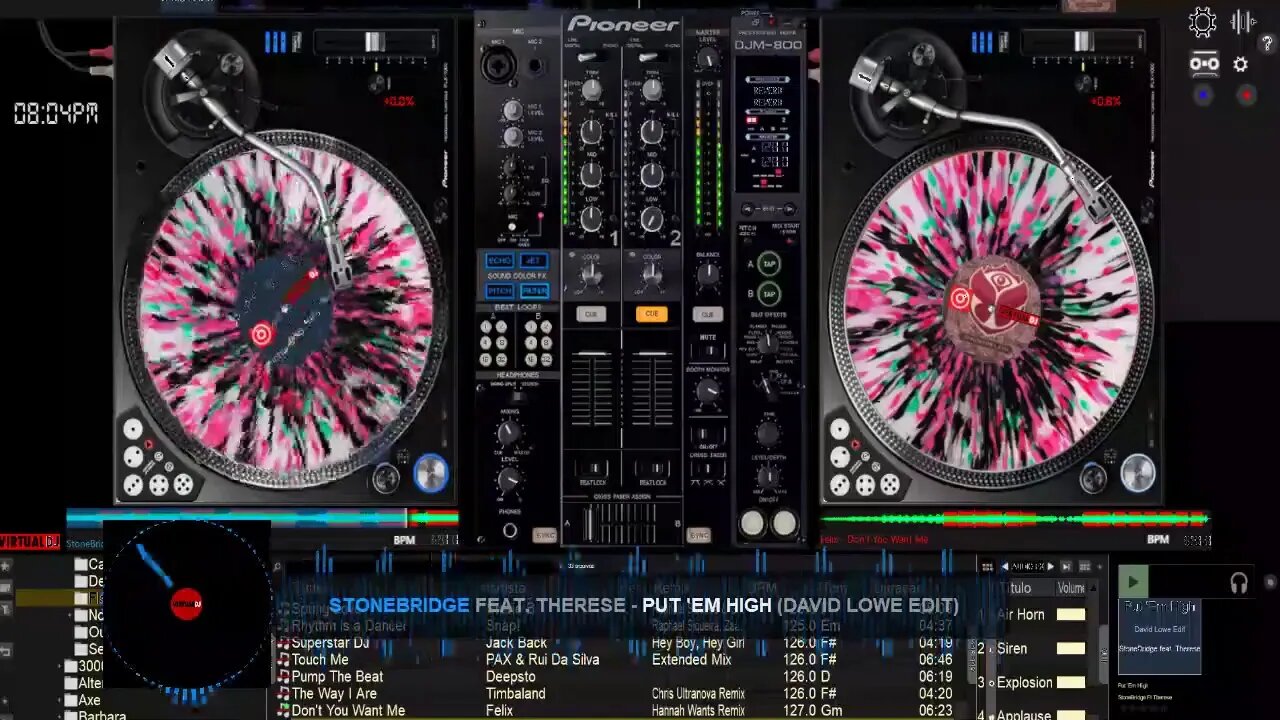The height and width of the screenshot is (720, 1280).
Task: Click the start/stop button on left turntable
Action: pyautogui.click(x=431, y=473)
